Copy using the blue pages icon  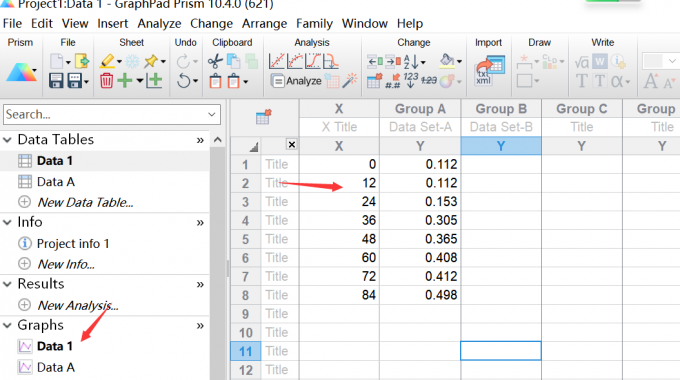click(234, 61)
